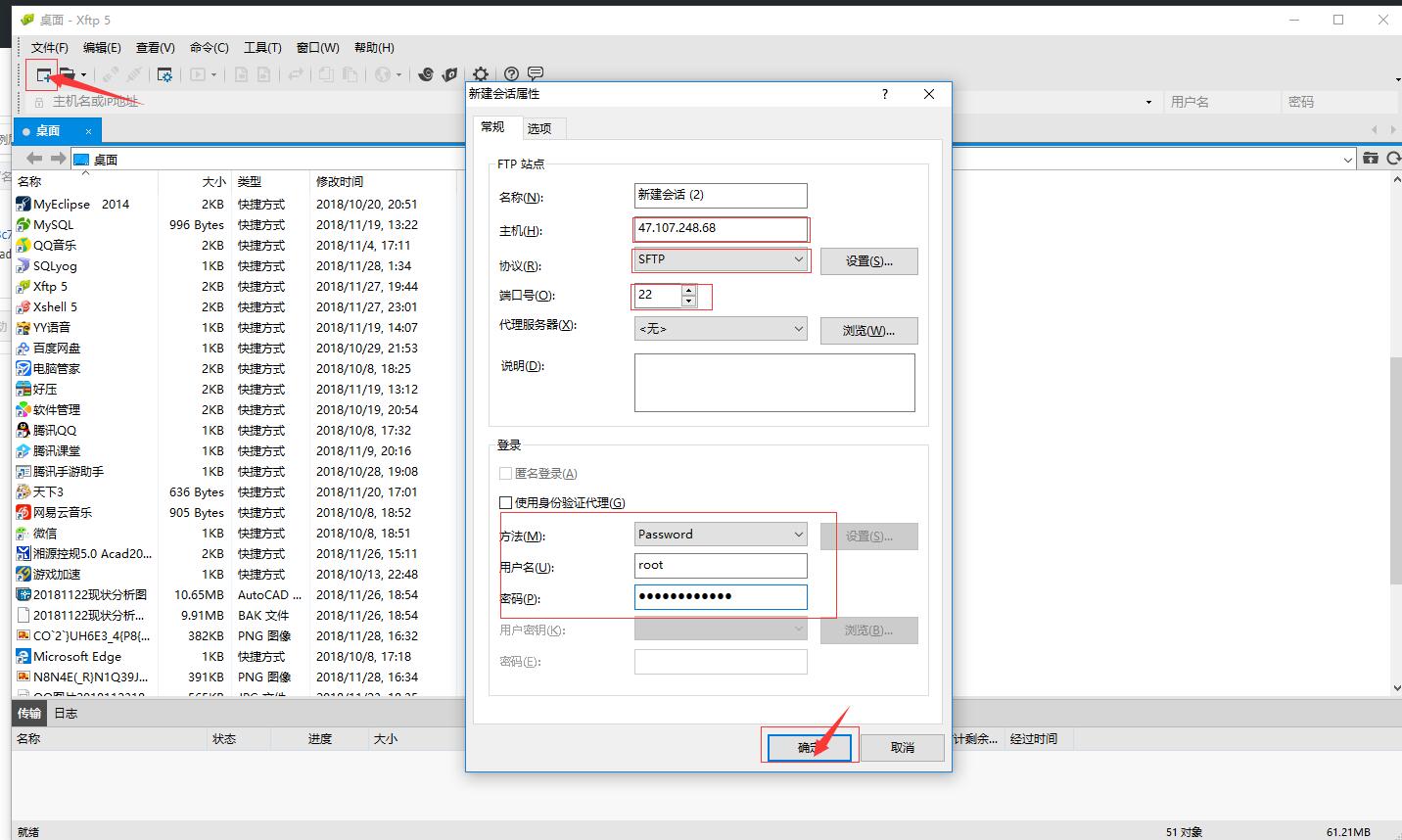Image resolution: width=1402 pixels, height=840 pixels.
Task: Click the 确定 button
Action: 809,748
